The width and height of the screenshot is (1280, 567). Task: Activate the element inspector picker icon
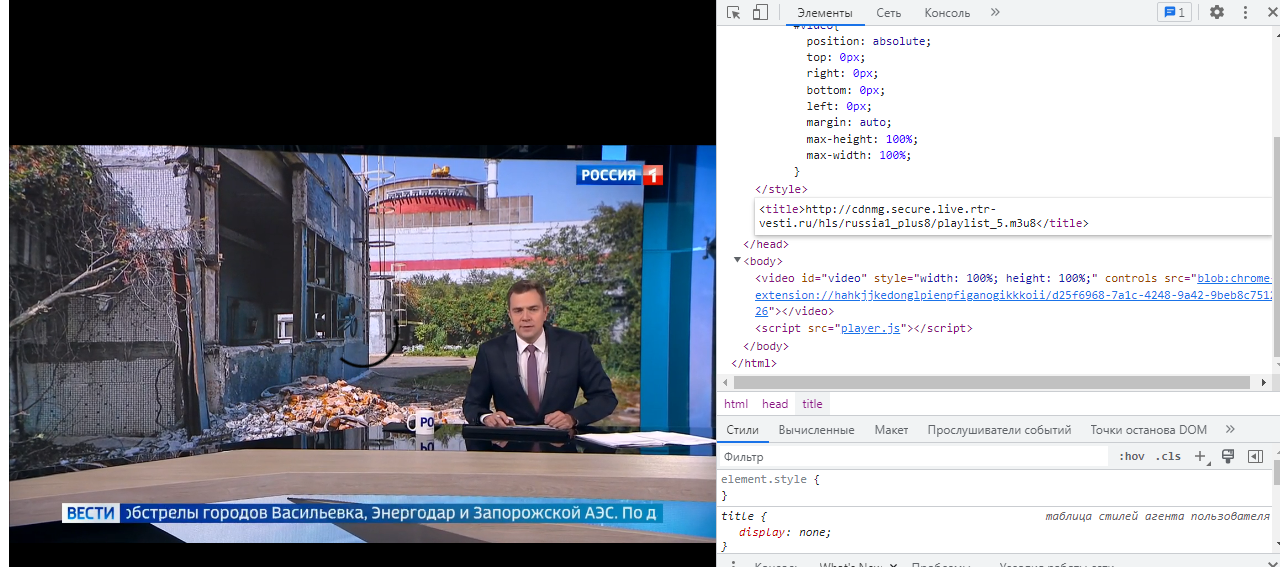tap(733, 12)
